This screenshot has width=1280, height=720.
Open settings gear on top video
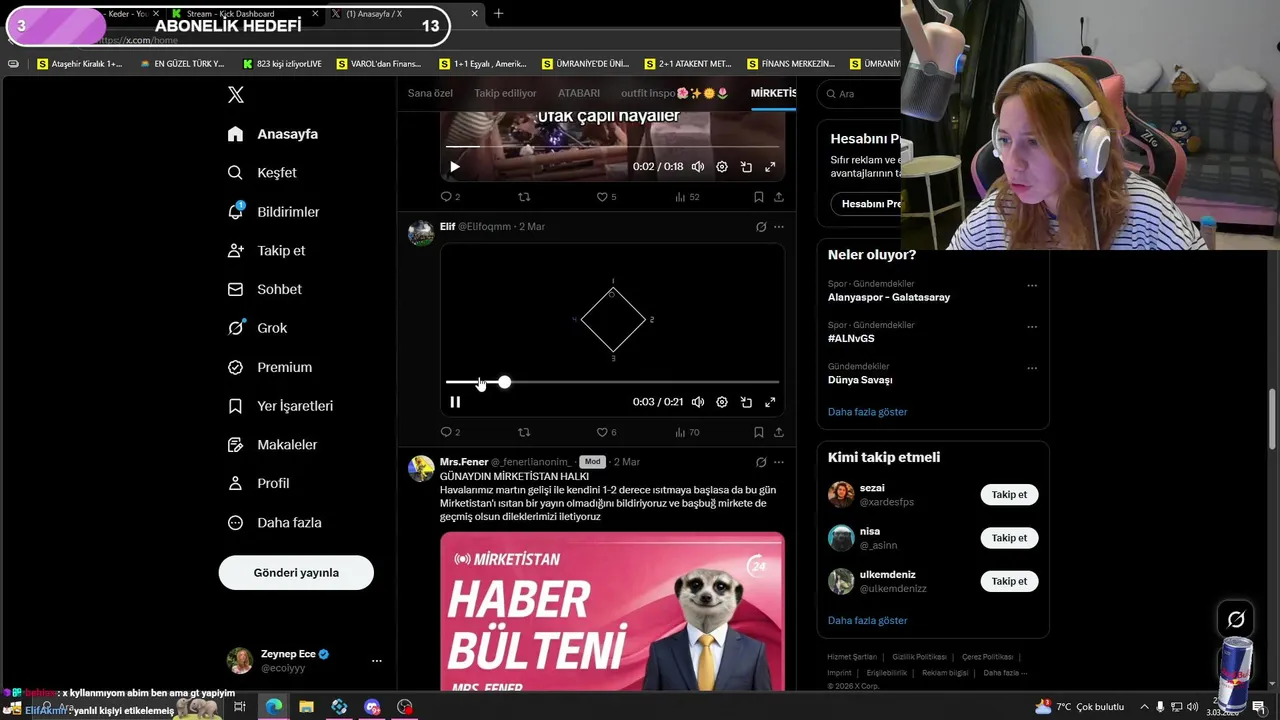tap(722, 167)
